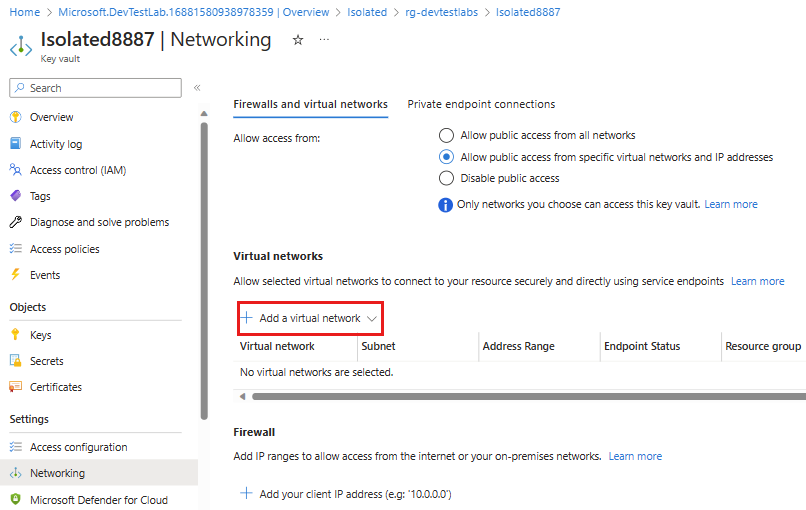
Task: Click the Keys icon under Objects
Action: click(15, 335)
